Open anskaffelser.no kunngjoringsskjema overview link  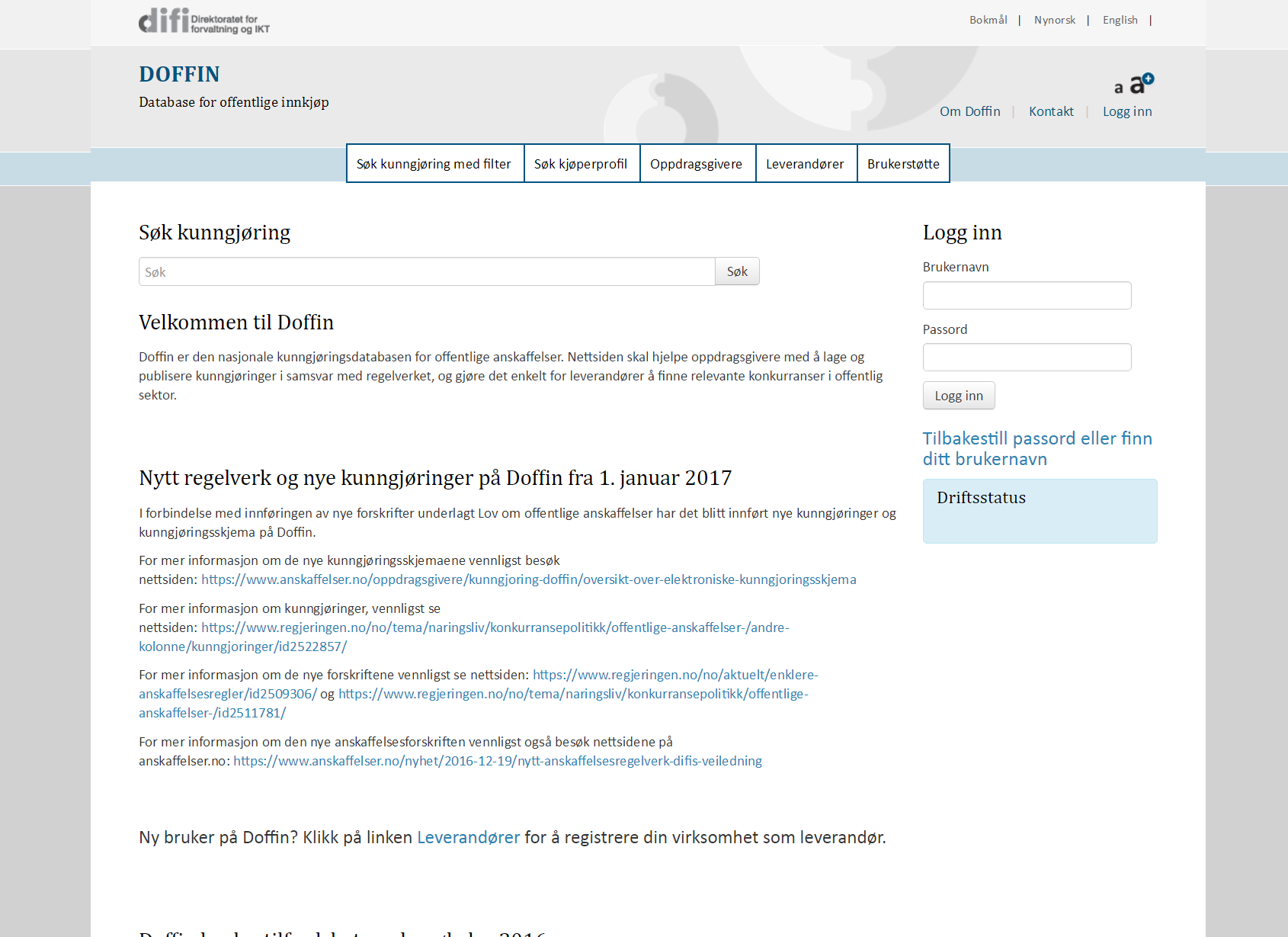click(529, 579)
